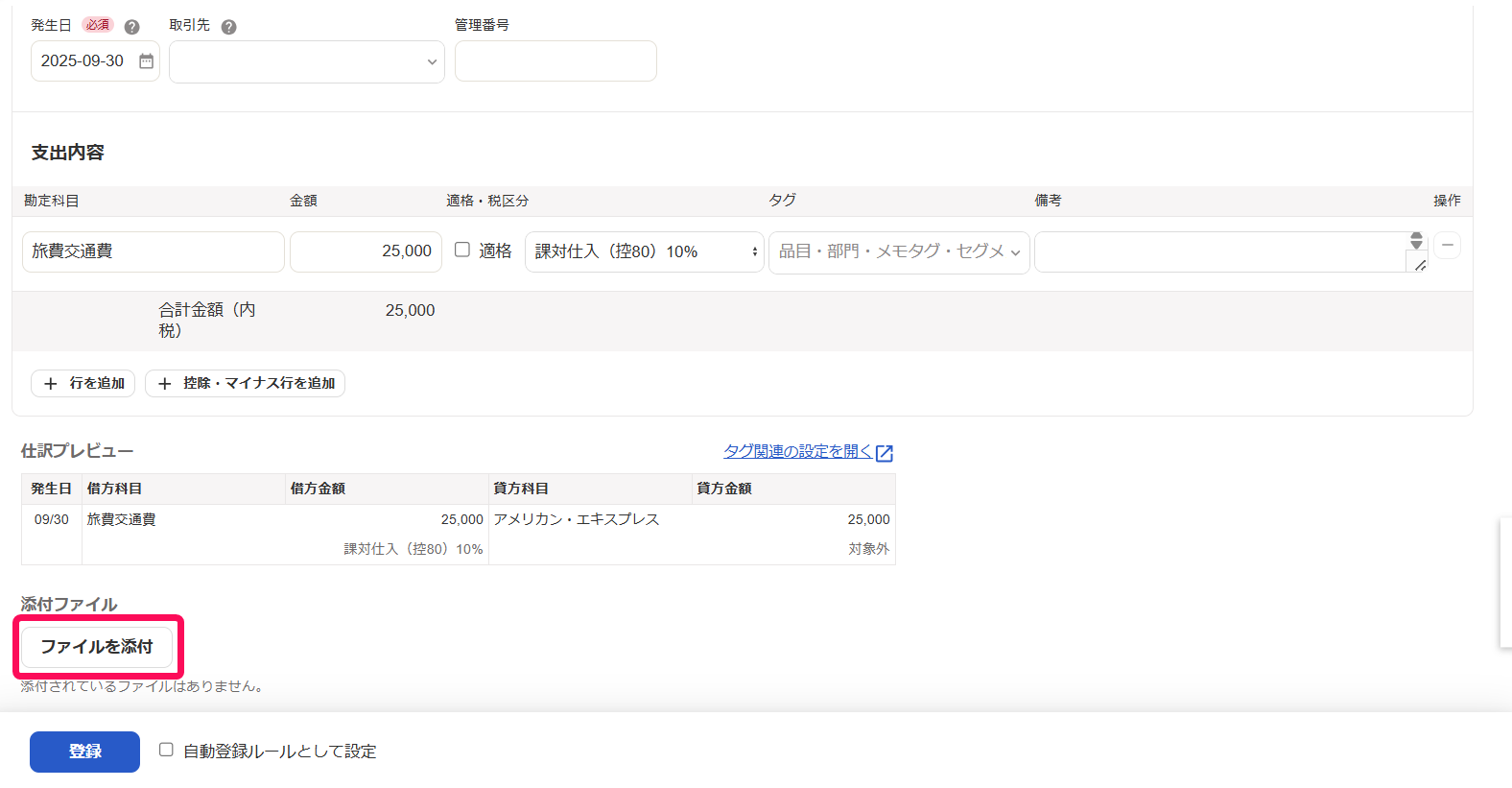Open the calendar icon in date field
Viewport: 1512px width, 788px height.
pos(146,60)
